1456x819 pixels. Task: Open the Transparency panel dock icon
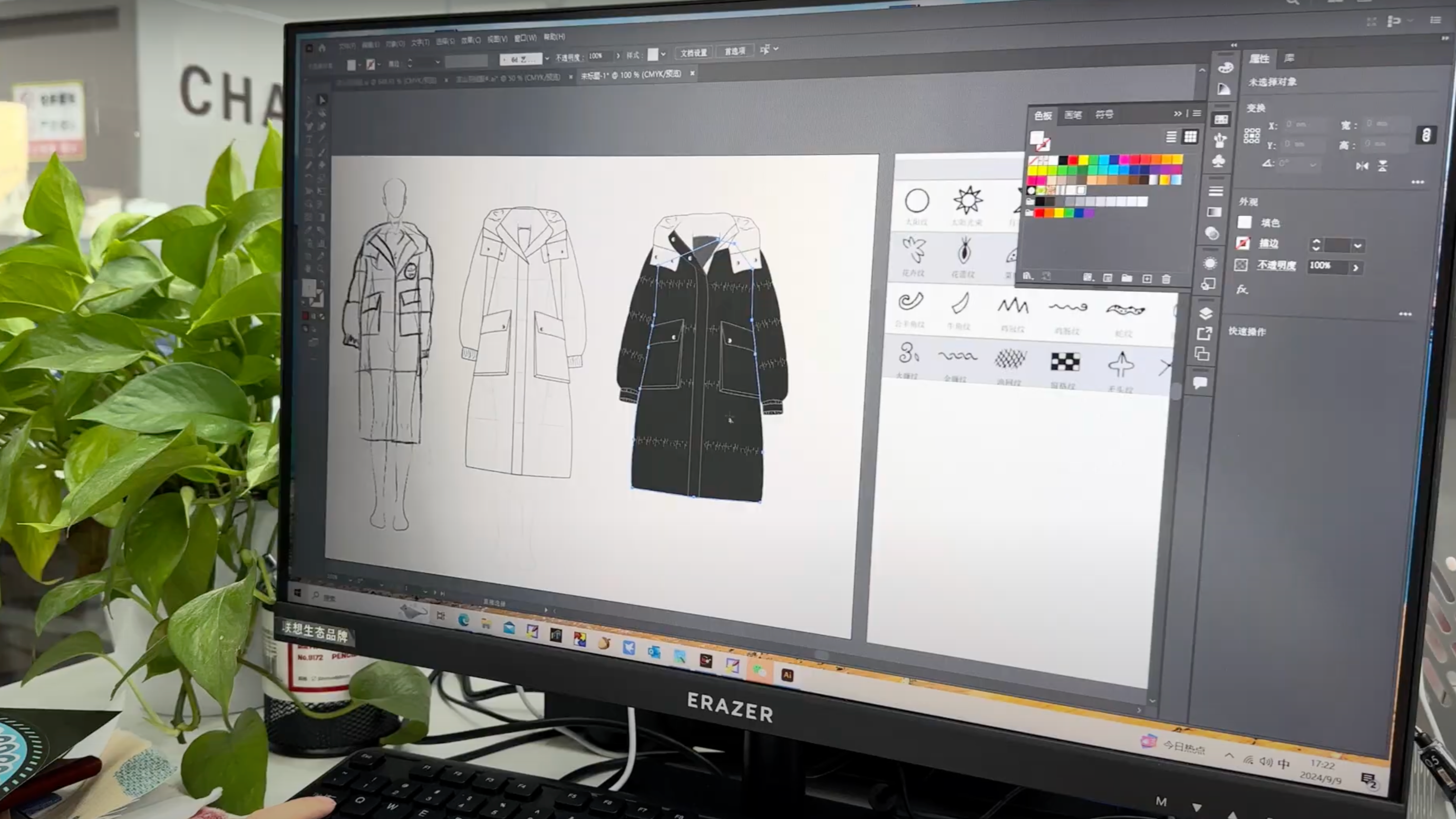pyautogui.click(x=1212, y=233)
